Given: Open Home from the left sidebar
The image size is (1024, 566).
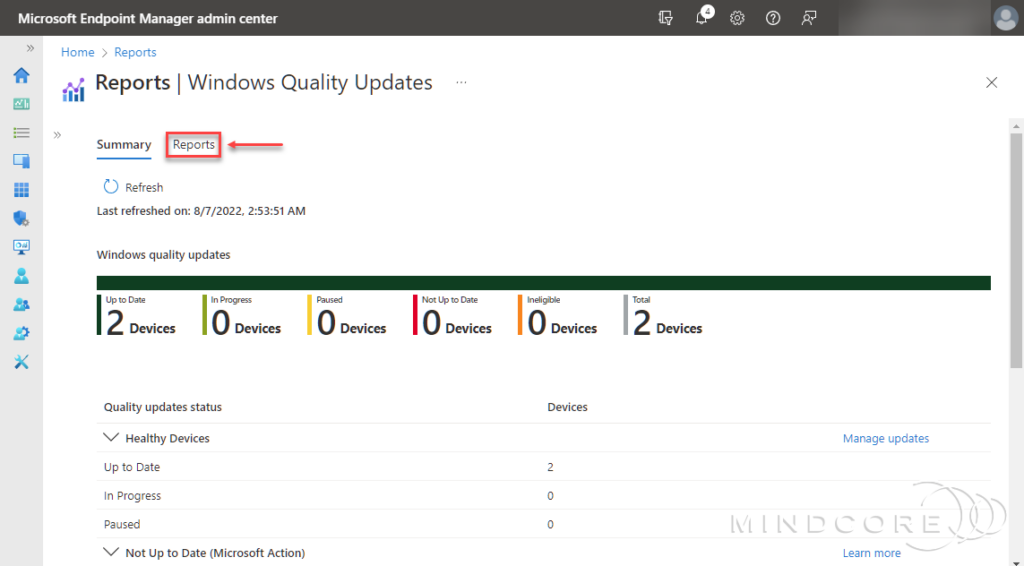Looking at the screenshot, I should coord(21,75).
